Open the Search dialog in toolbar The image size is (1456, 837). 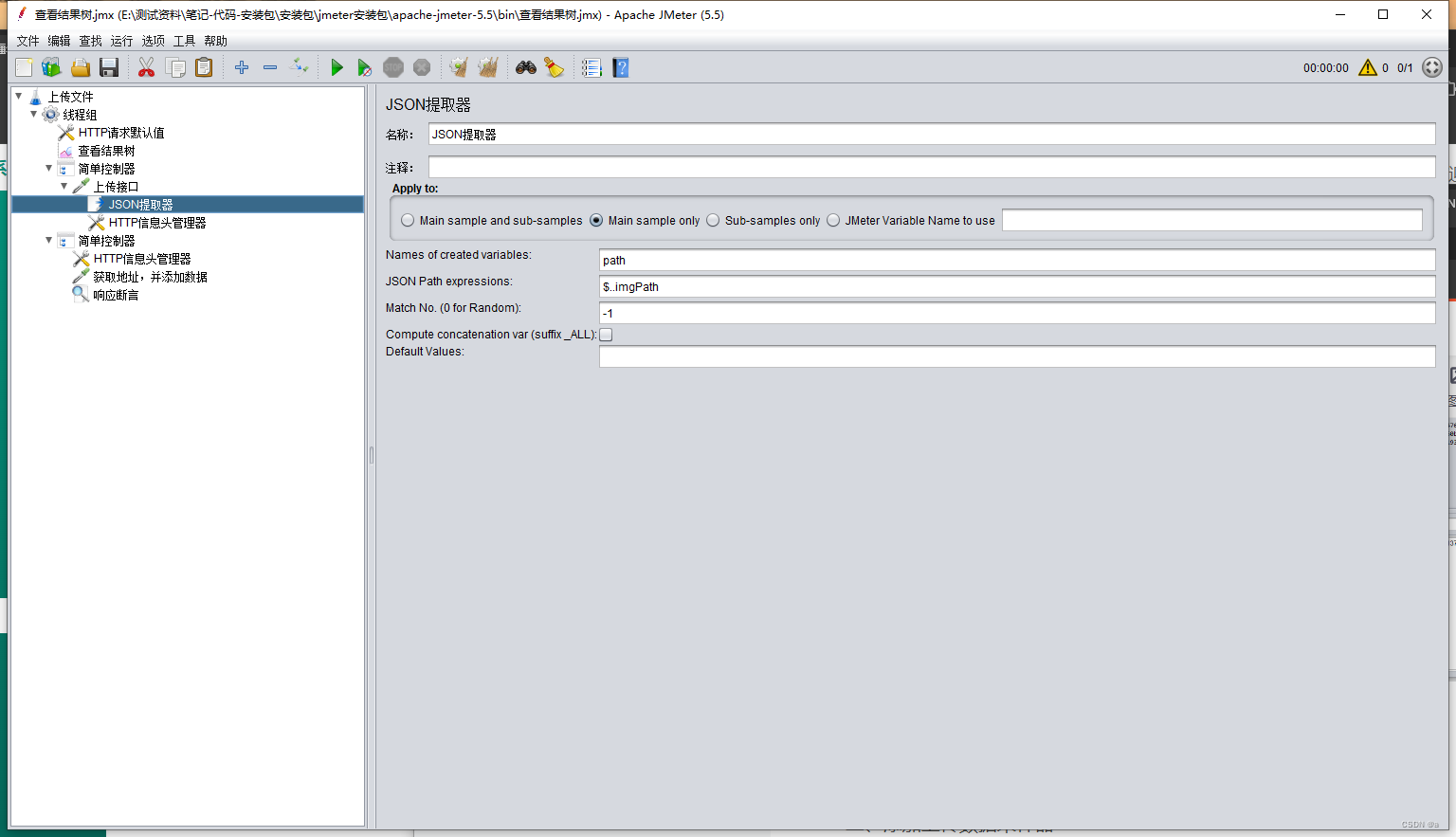pyautogui.click(x=525, y=66)
